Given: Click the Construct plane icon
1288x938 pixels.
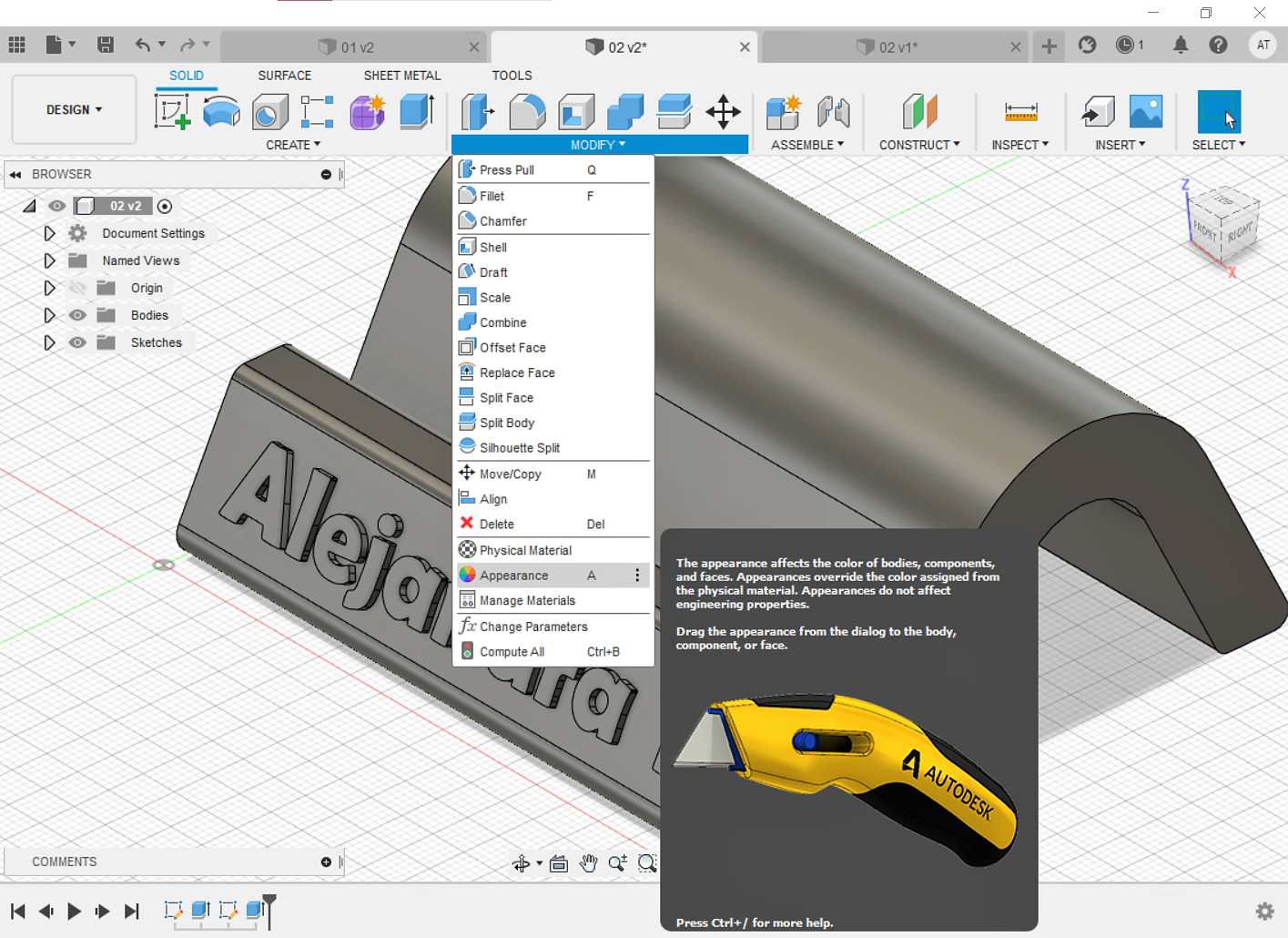Looking at the screenshot, I should click(x=919, y=112).
